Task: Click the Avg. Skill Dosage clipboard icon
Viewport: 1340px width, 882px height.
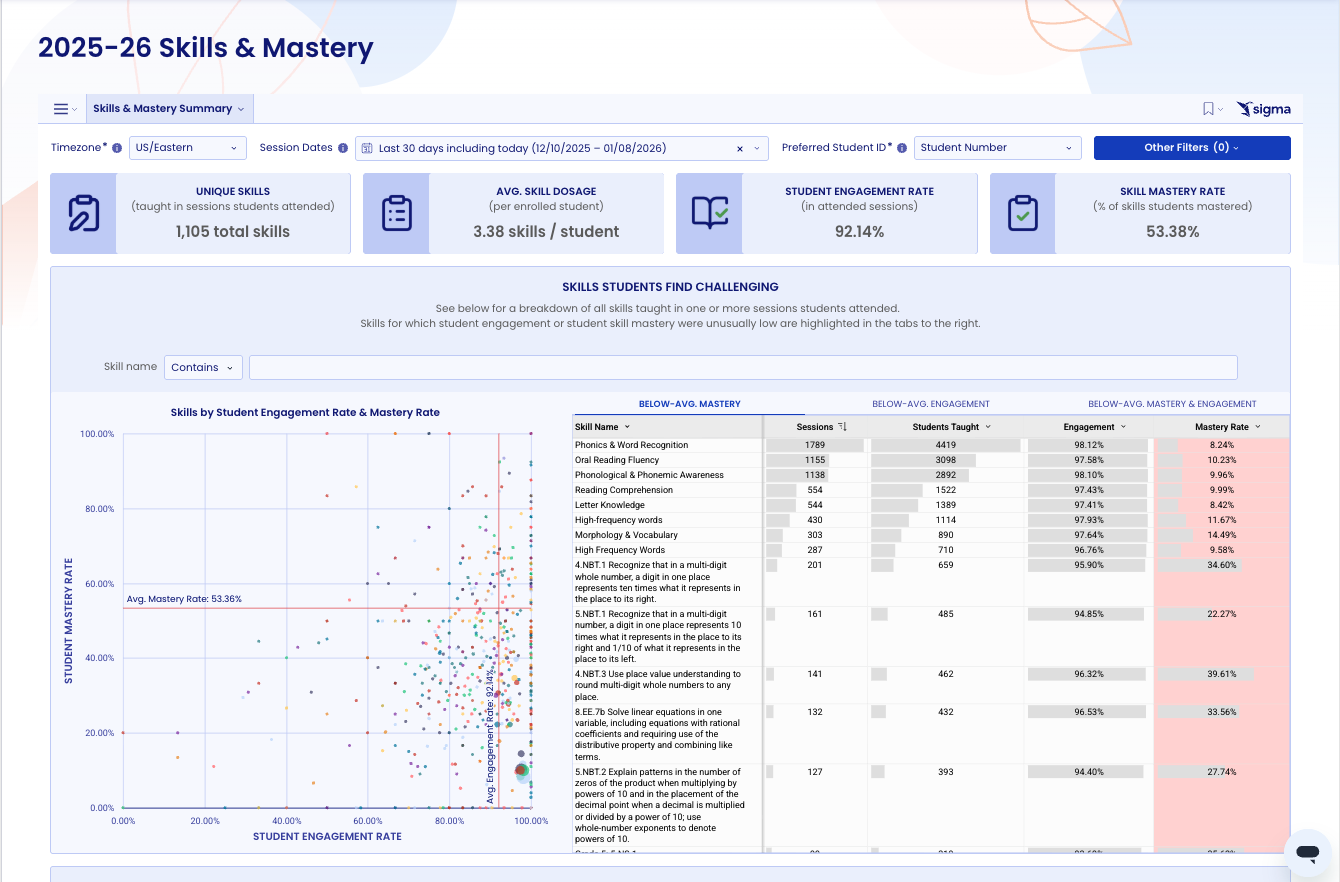Action: coord(398,213)
